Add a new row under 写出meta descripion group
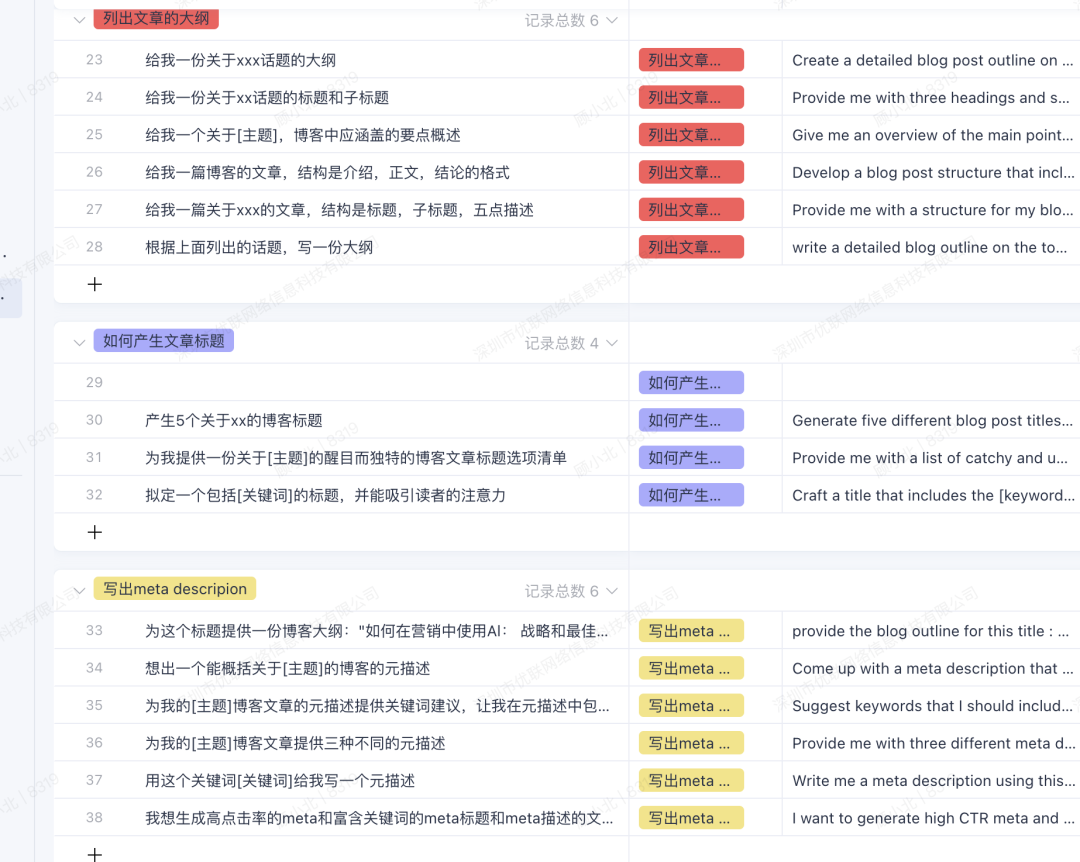The width and height of the screenshot is (1080, 862). 95,854
